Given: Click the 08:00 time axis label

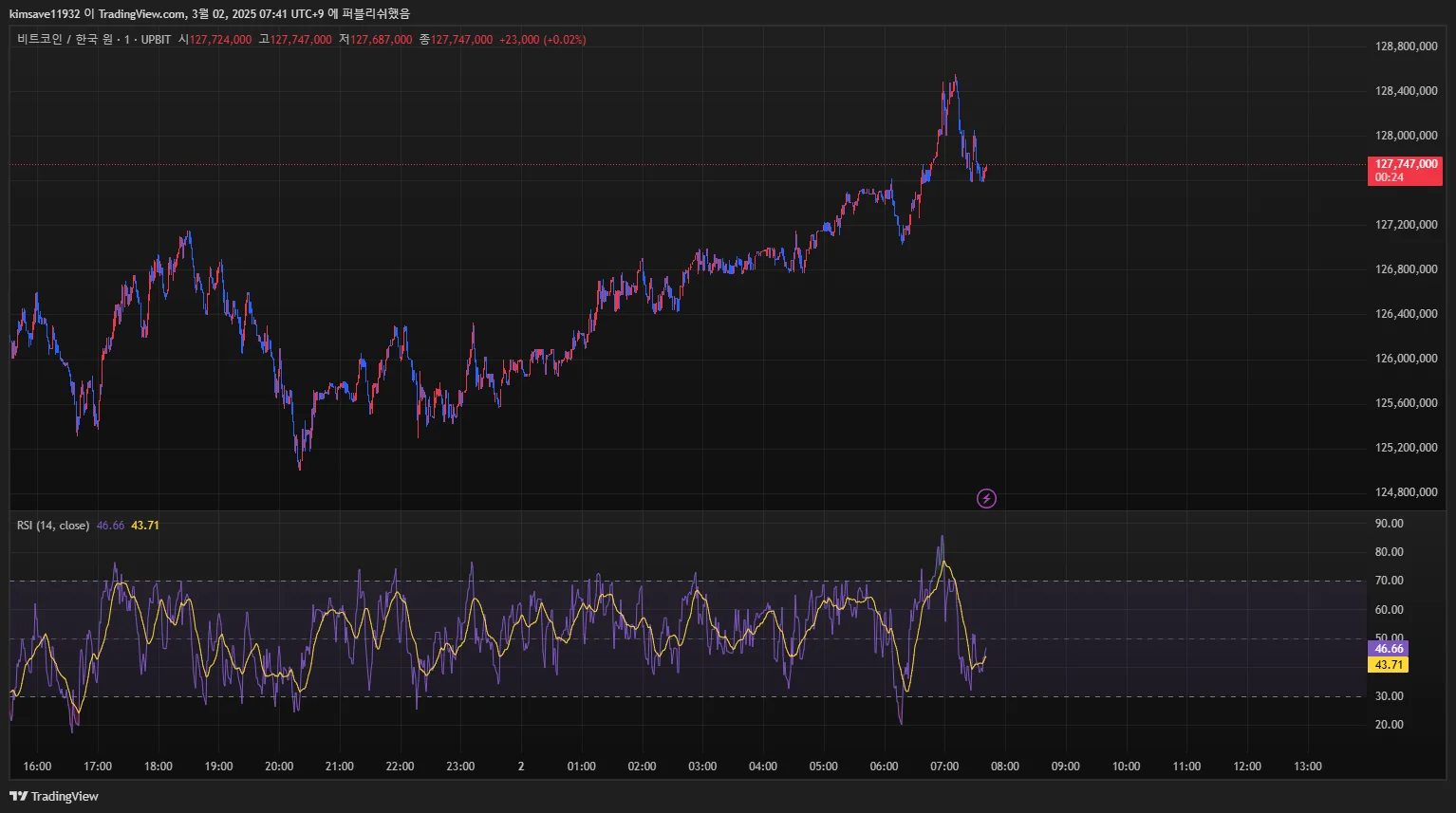Looking at the screenshot, I should point(1005,767).
